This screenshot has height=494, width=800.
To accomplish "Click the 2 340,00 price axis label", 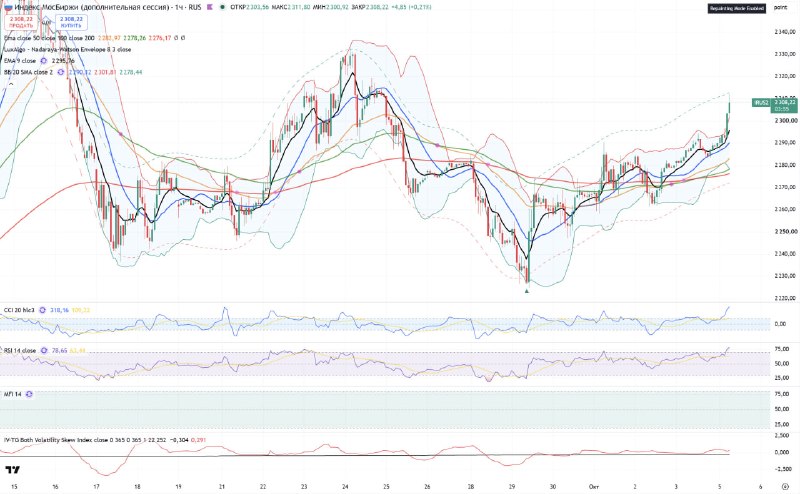I will 785,32.
